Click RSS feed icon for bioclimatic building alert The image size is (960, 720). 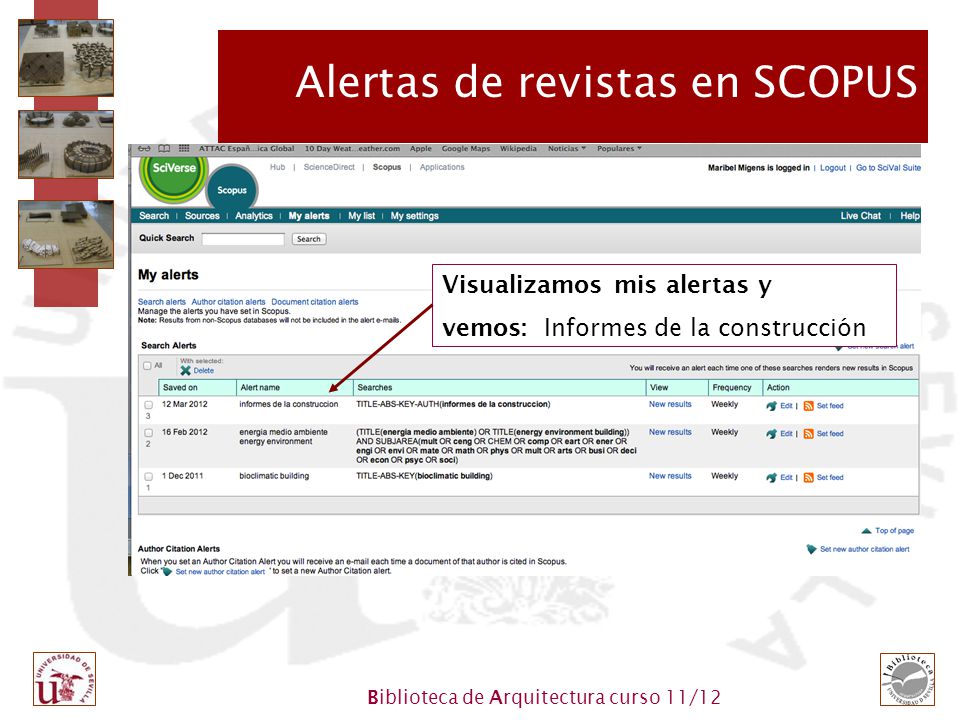point(808,478)
